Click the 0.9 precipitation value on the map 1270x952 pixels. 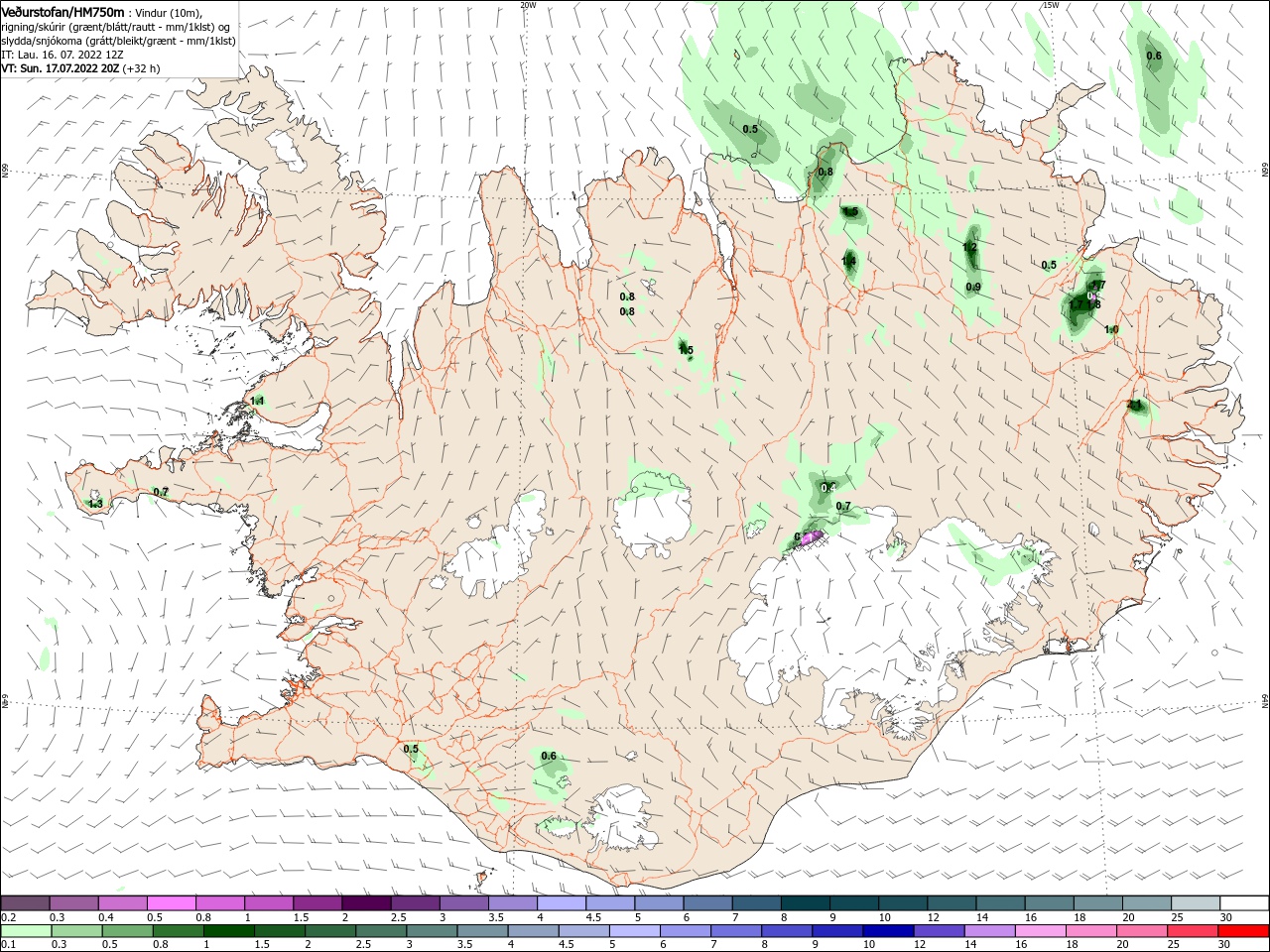[973, 287]
